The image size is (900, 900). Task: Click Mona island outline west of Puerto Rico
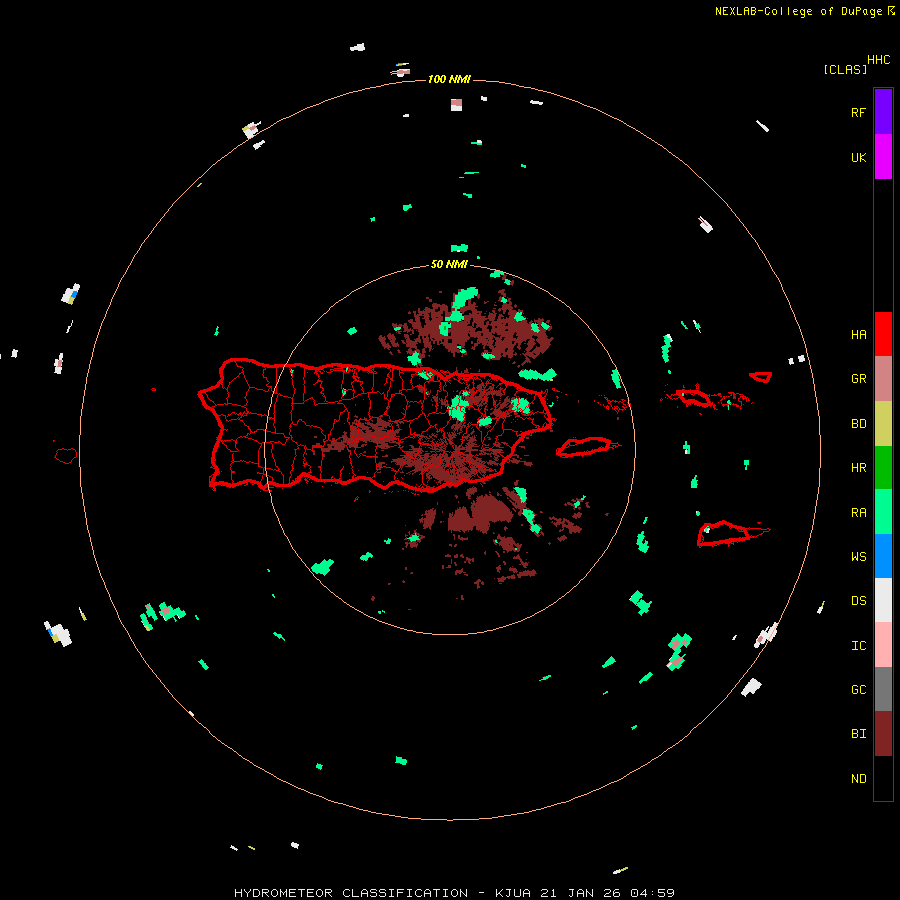tap(65, 455)
